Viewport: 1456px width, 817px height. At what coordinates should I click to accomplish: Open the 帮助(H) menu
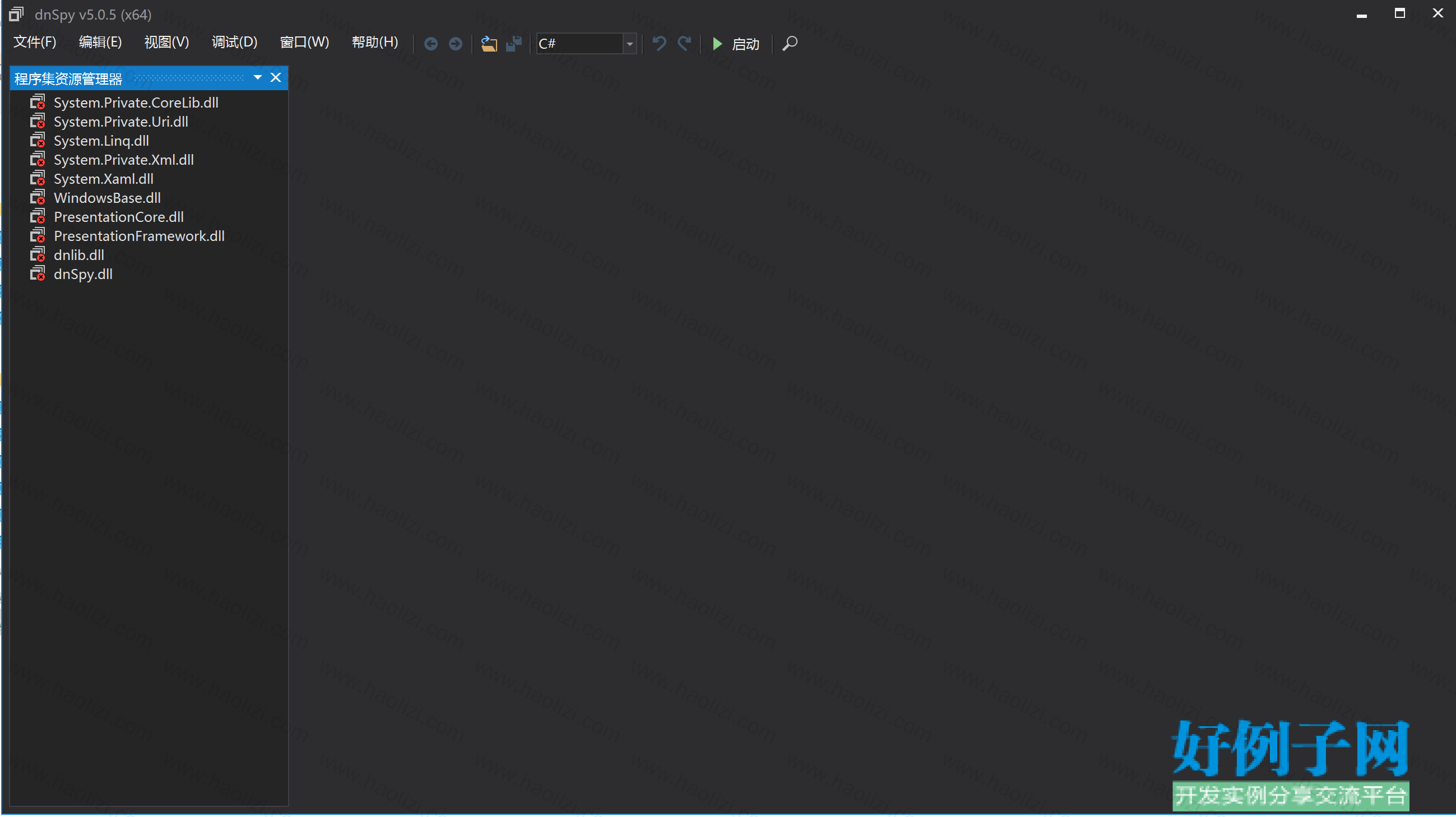(x=375, y=43)
